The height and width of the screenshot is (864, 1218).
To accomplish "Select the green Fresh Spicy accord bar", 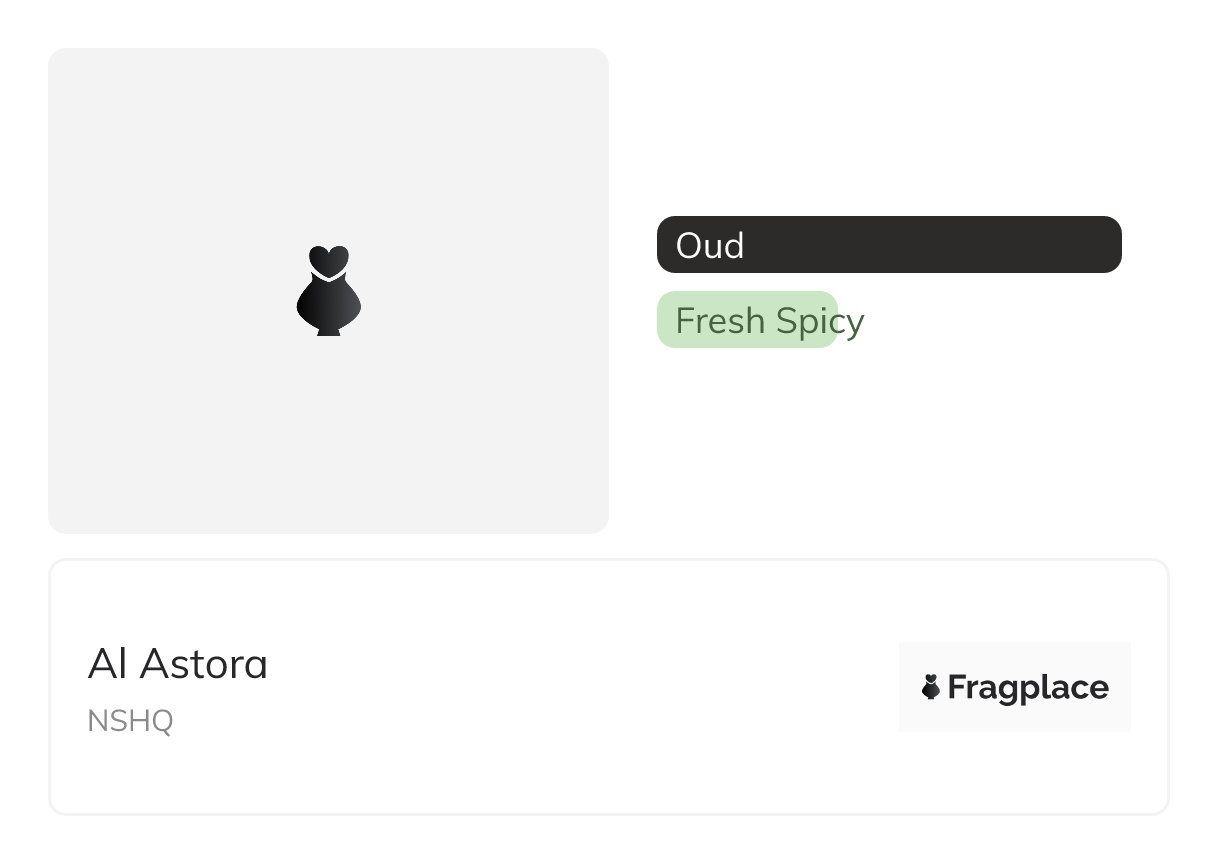I will (x=746, y=320).
